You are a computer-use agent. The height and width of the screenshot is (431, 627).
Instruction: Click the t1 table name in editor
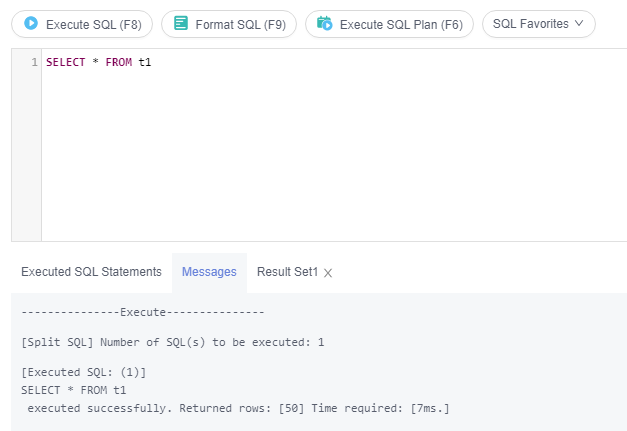[145, 62]
